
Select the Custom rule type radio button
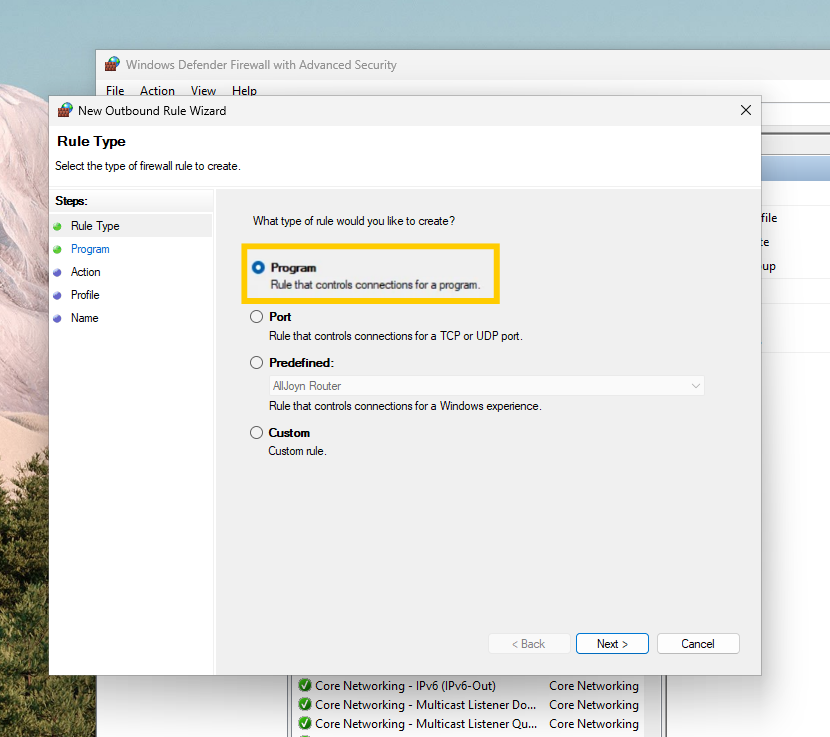(x=256, y=433)
